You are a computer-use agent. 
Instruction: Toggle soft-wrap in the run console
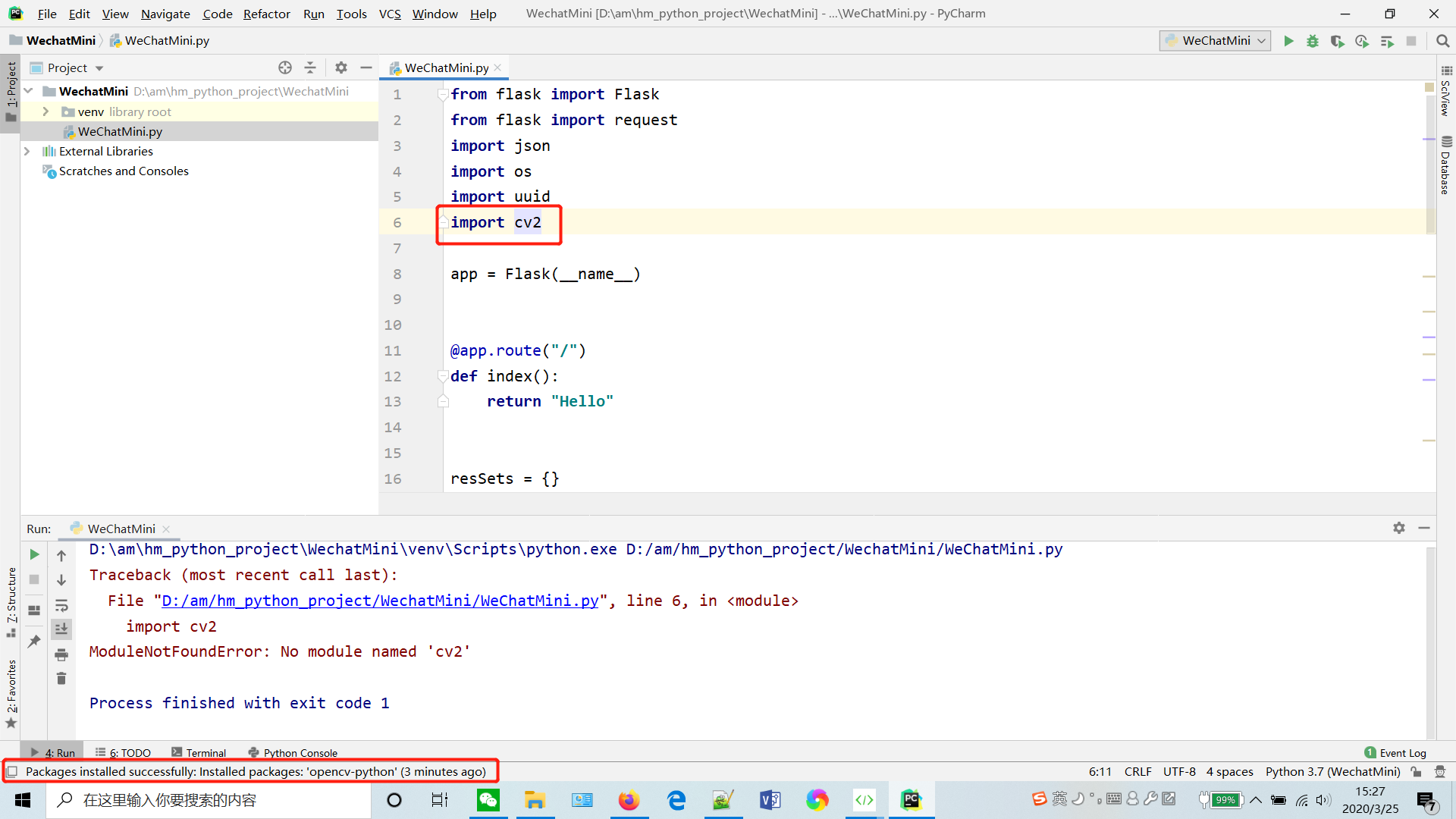(61, 606)
